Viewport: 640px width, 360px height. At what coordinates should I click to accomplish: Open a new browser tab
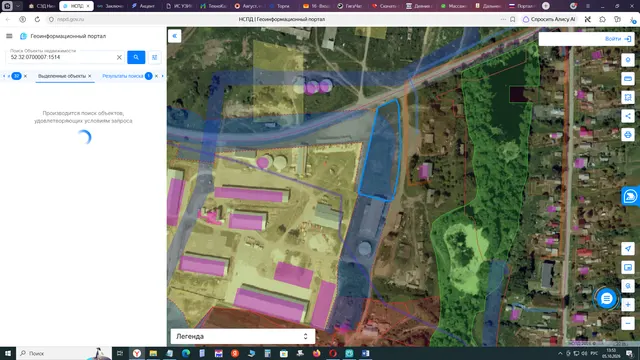[x=546, y=6]
